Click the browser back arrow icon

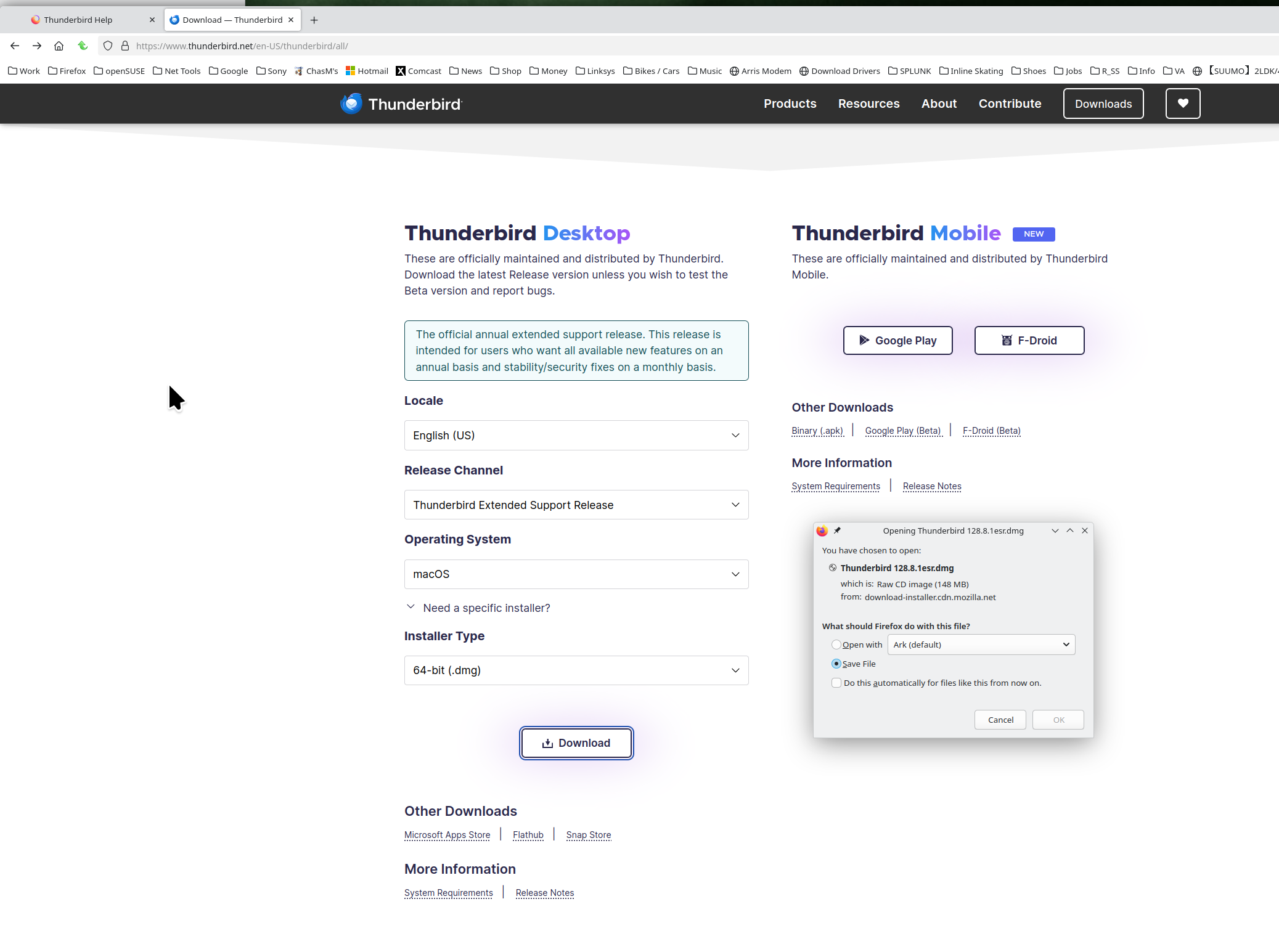(x=15, y=46)
